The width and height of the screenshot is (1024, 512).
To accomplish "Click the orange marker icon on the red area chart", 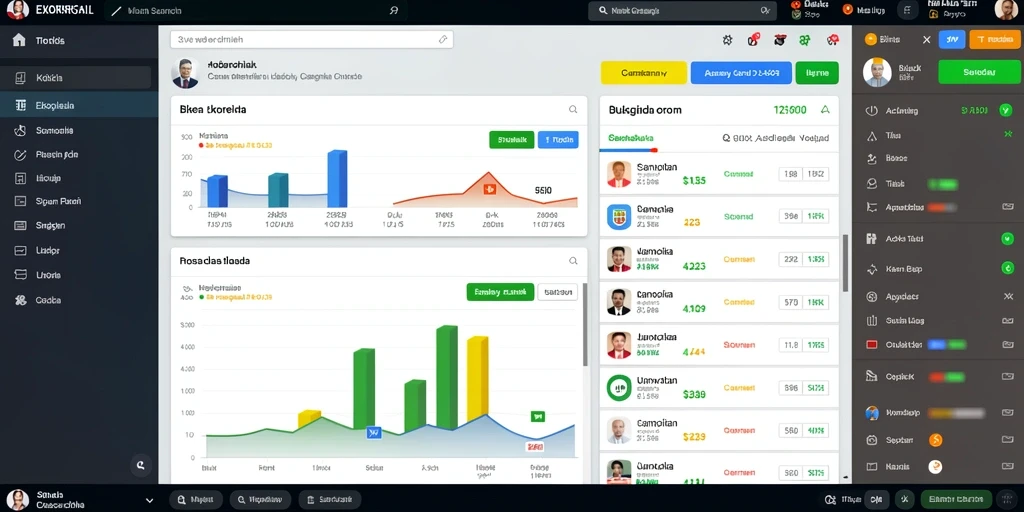I will (x=490, y=189).
